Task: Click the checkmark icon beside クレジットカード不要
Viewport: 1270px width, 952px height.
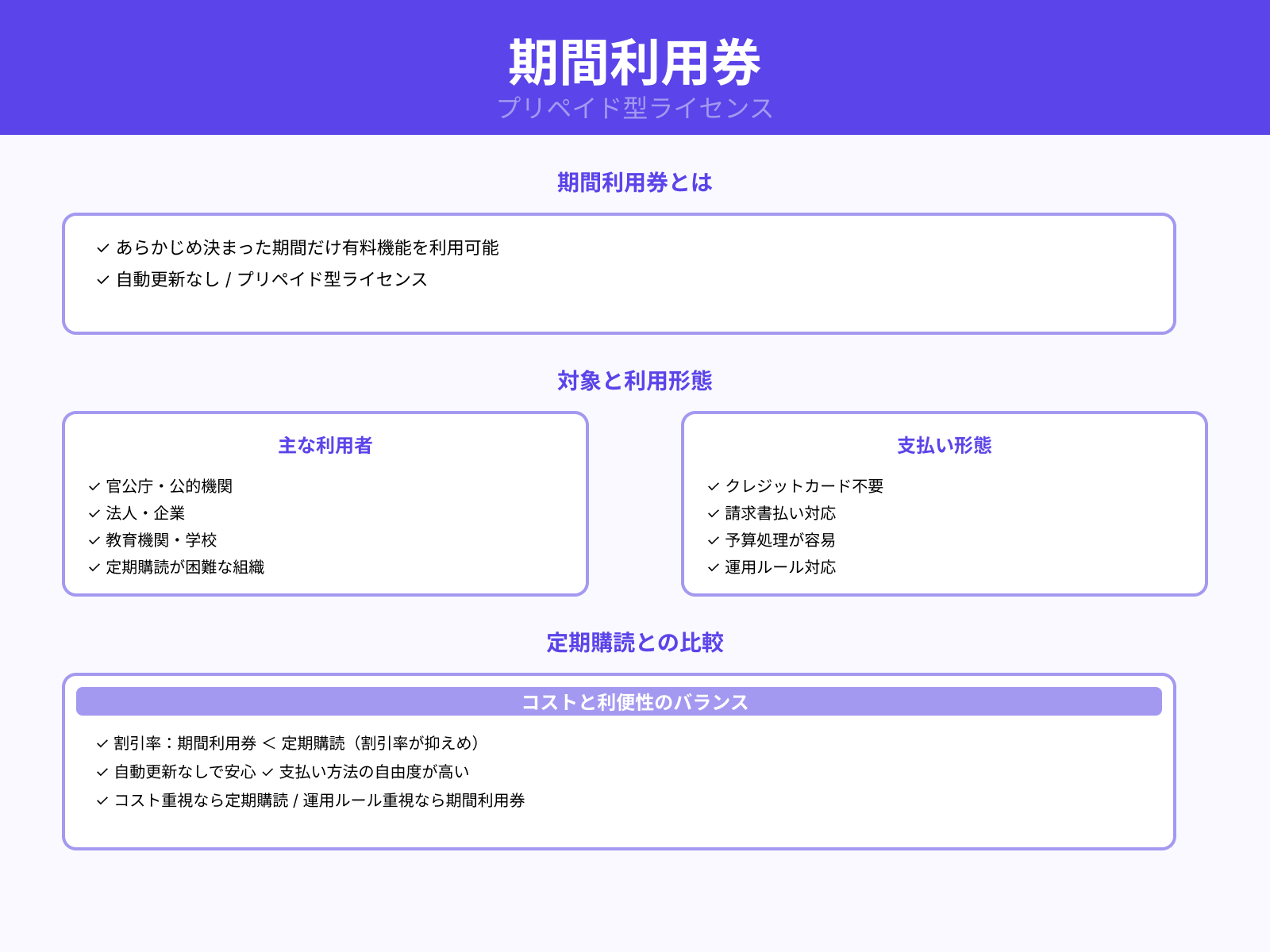Action: 712,486
